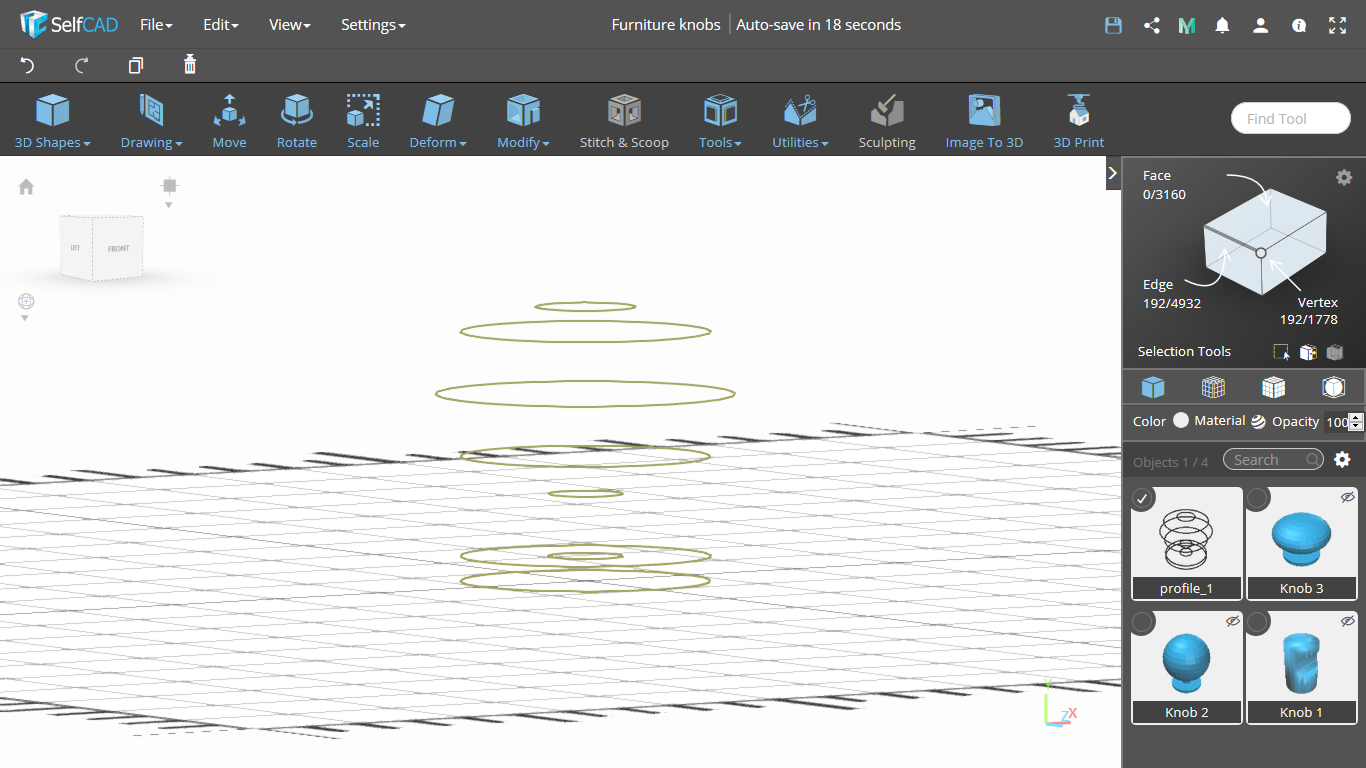Screen dimensions: 1366x768
Task: Click the FRONT face of view cube
Action: click(x=118, y=248)
